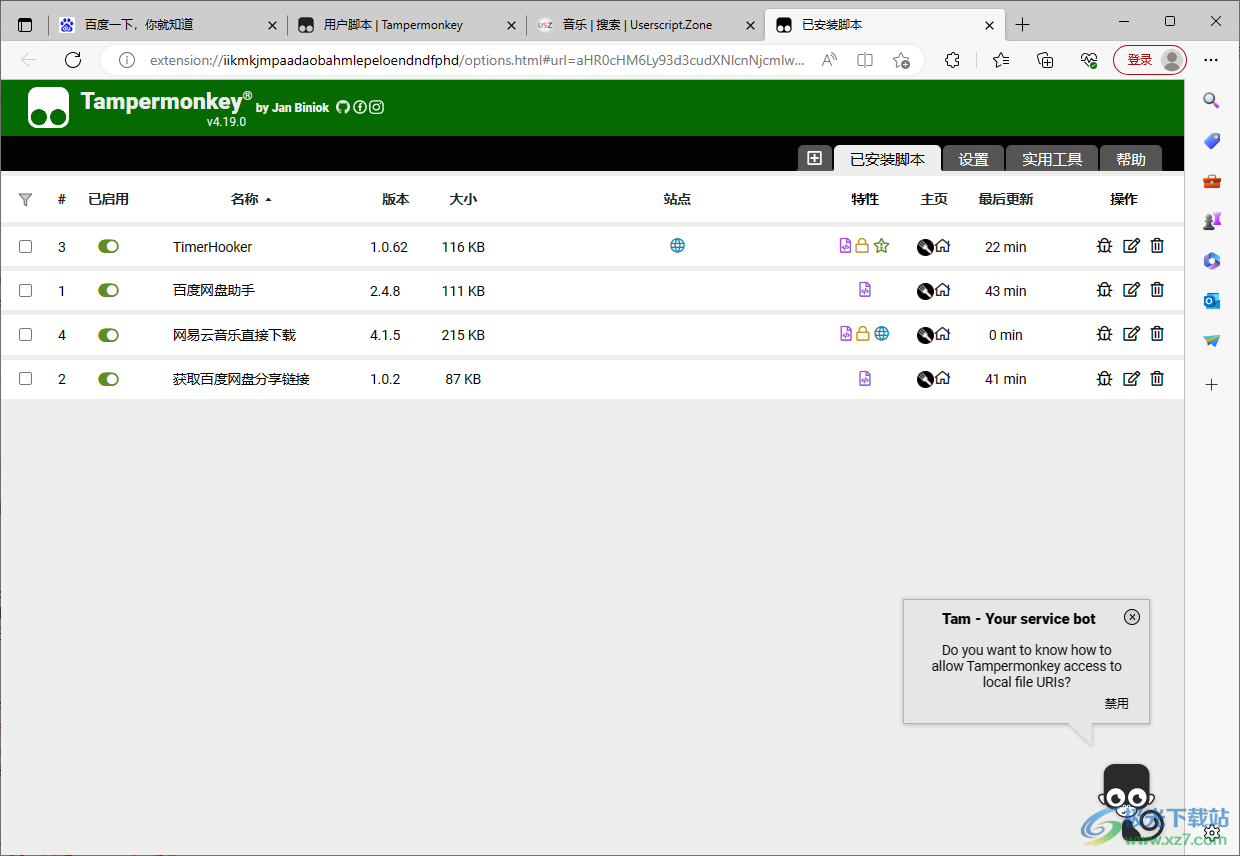The width and height of the screenshot is (1240, 856).
Task: Open homepage icon for 获取百度网盘分享链接
Action: 942,378
